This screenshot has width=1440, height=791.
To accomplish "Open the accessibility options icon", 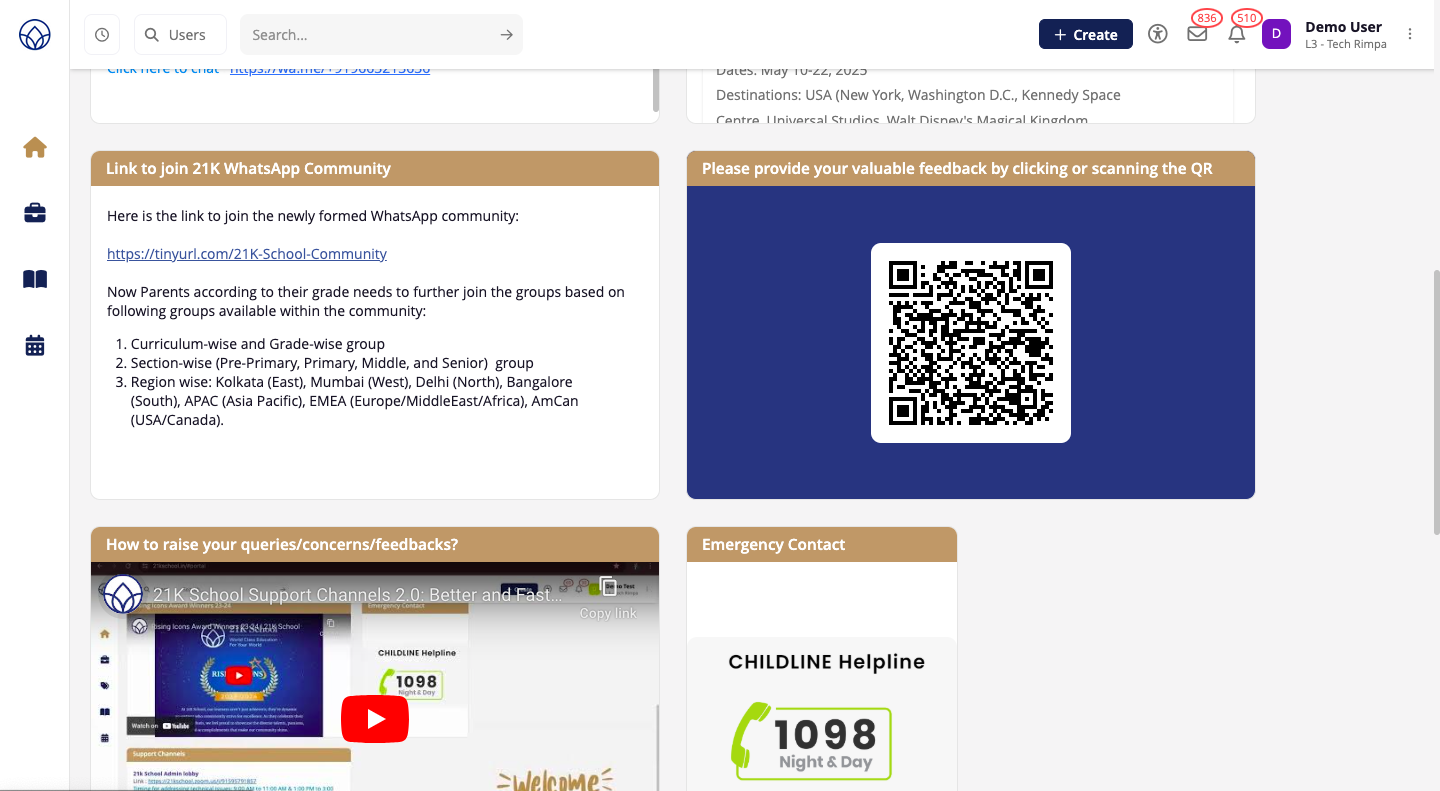I will coord(1158,34).
